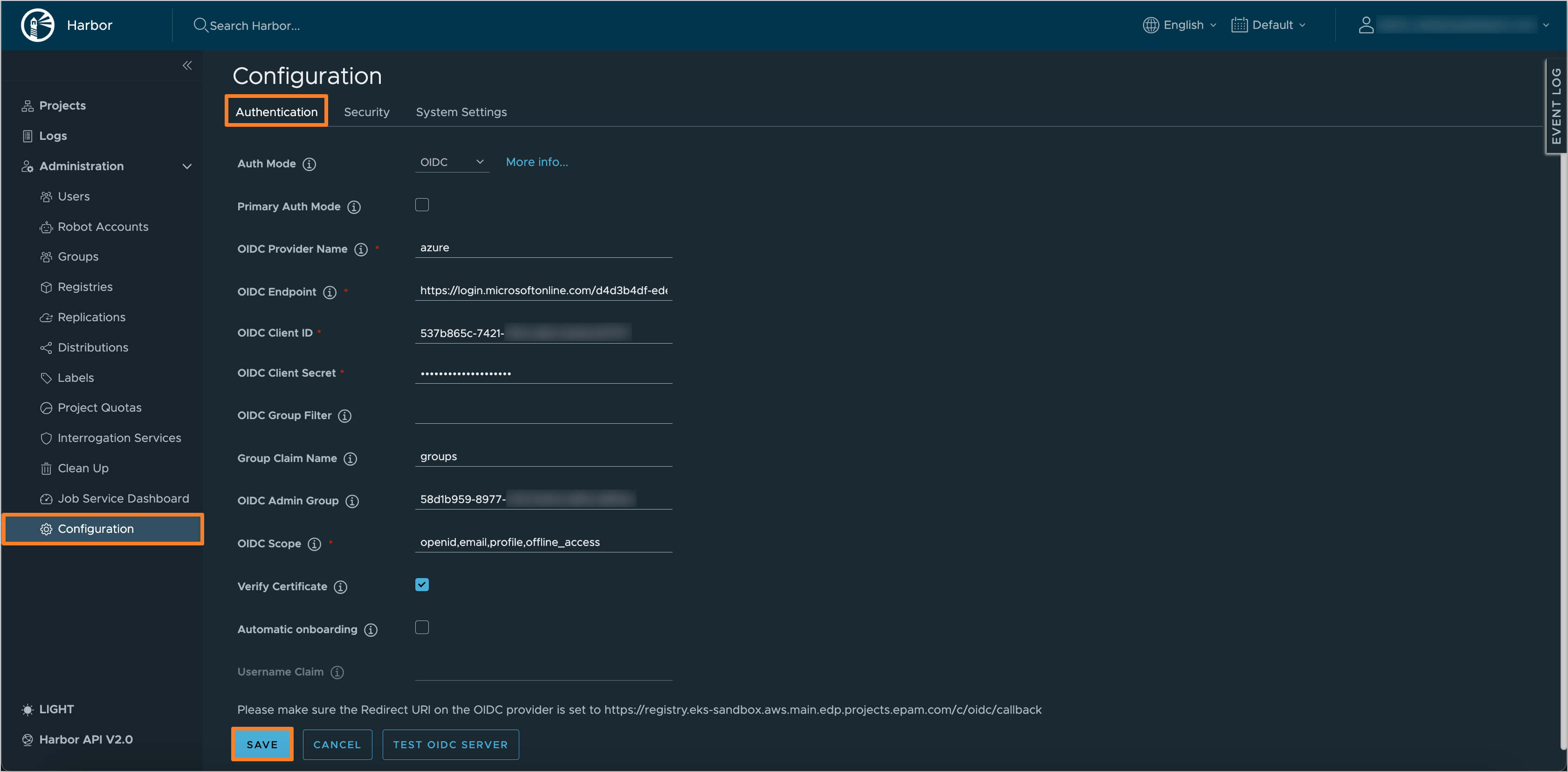Show info for OIDC Scope
Viewport: 1568px width, 772px height.
coord(314,544)
